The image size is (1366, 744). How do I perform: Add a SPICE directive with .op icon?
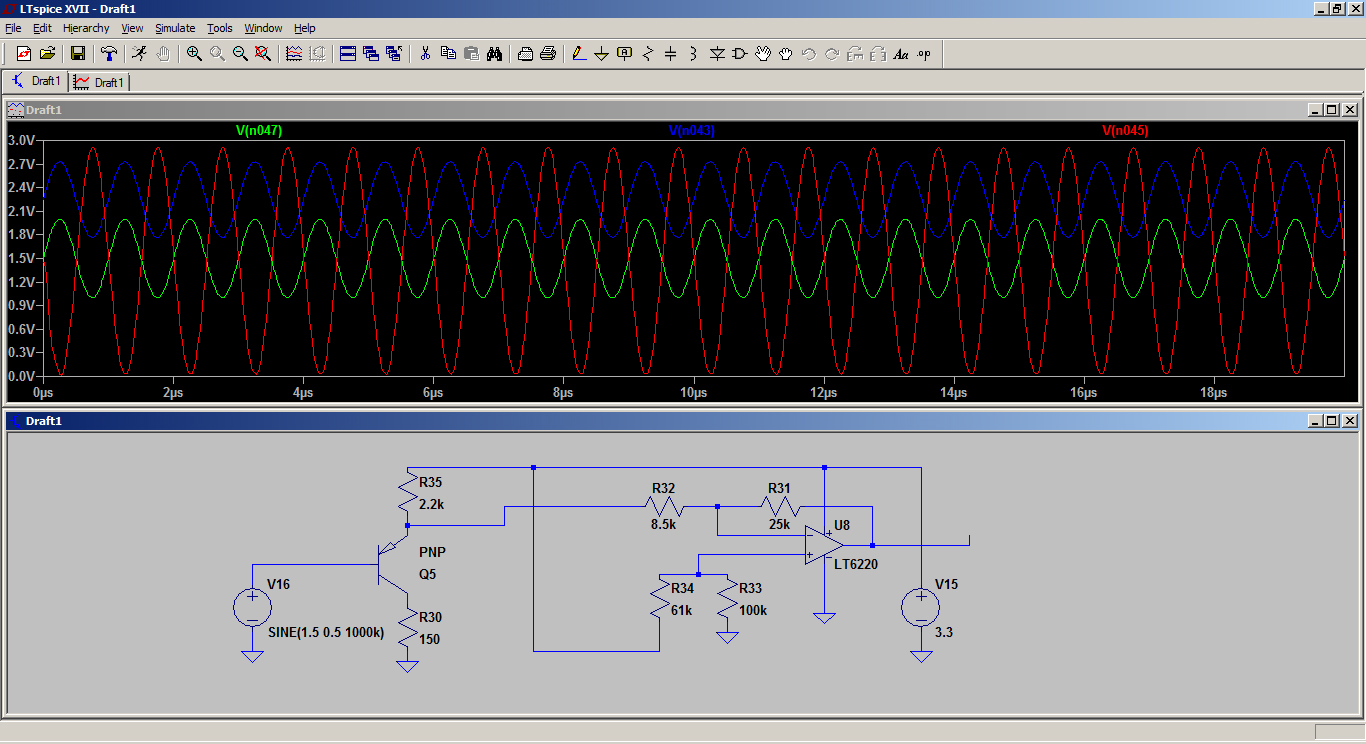coord(924,53)
